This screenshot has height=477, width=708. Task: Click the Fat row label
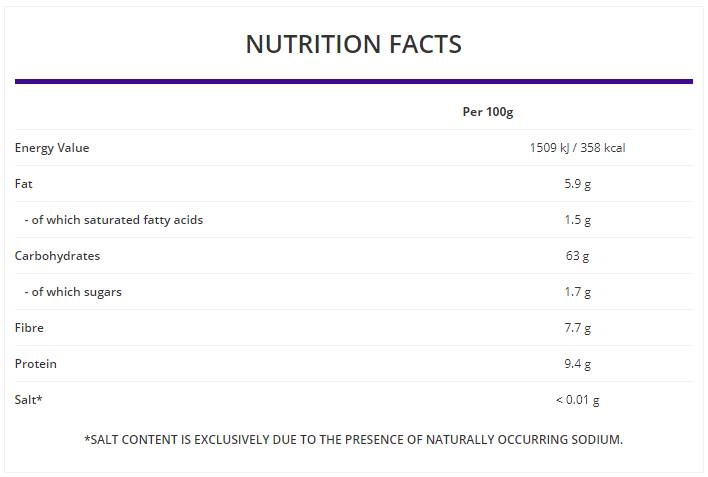[x=24, y=184]
